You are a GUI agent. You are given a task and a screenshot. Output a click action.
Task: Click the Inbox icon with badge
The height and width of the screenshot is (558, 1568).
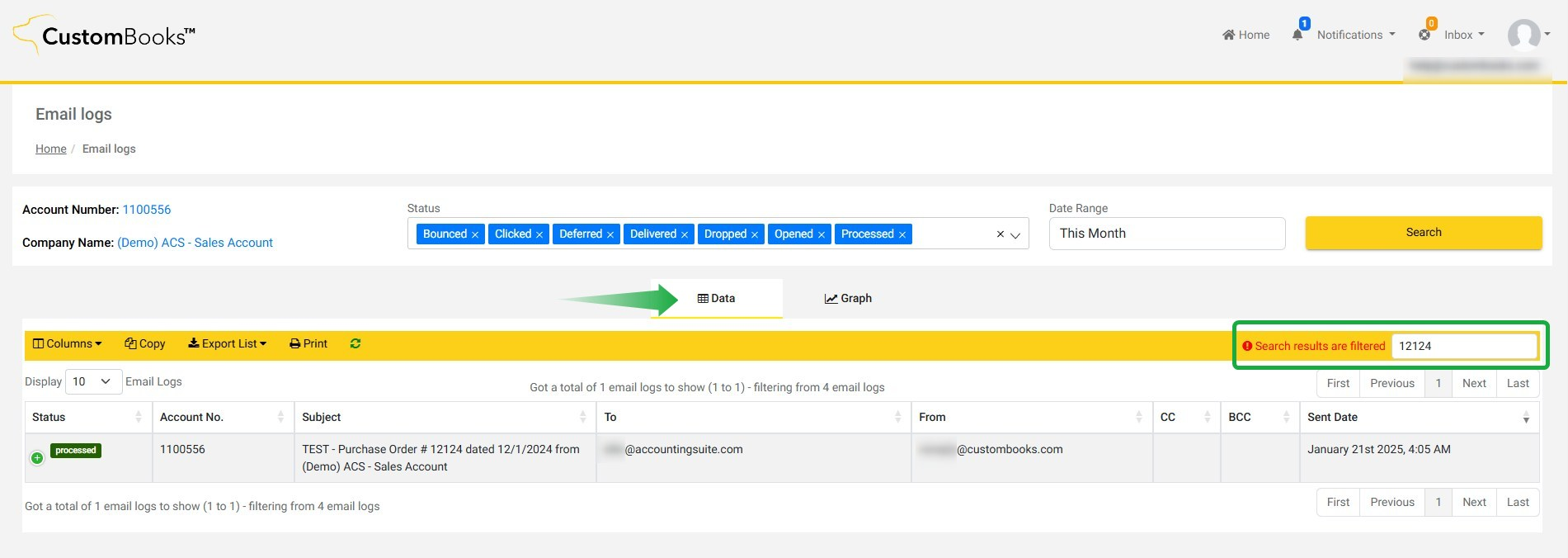coord(1424,35)
